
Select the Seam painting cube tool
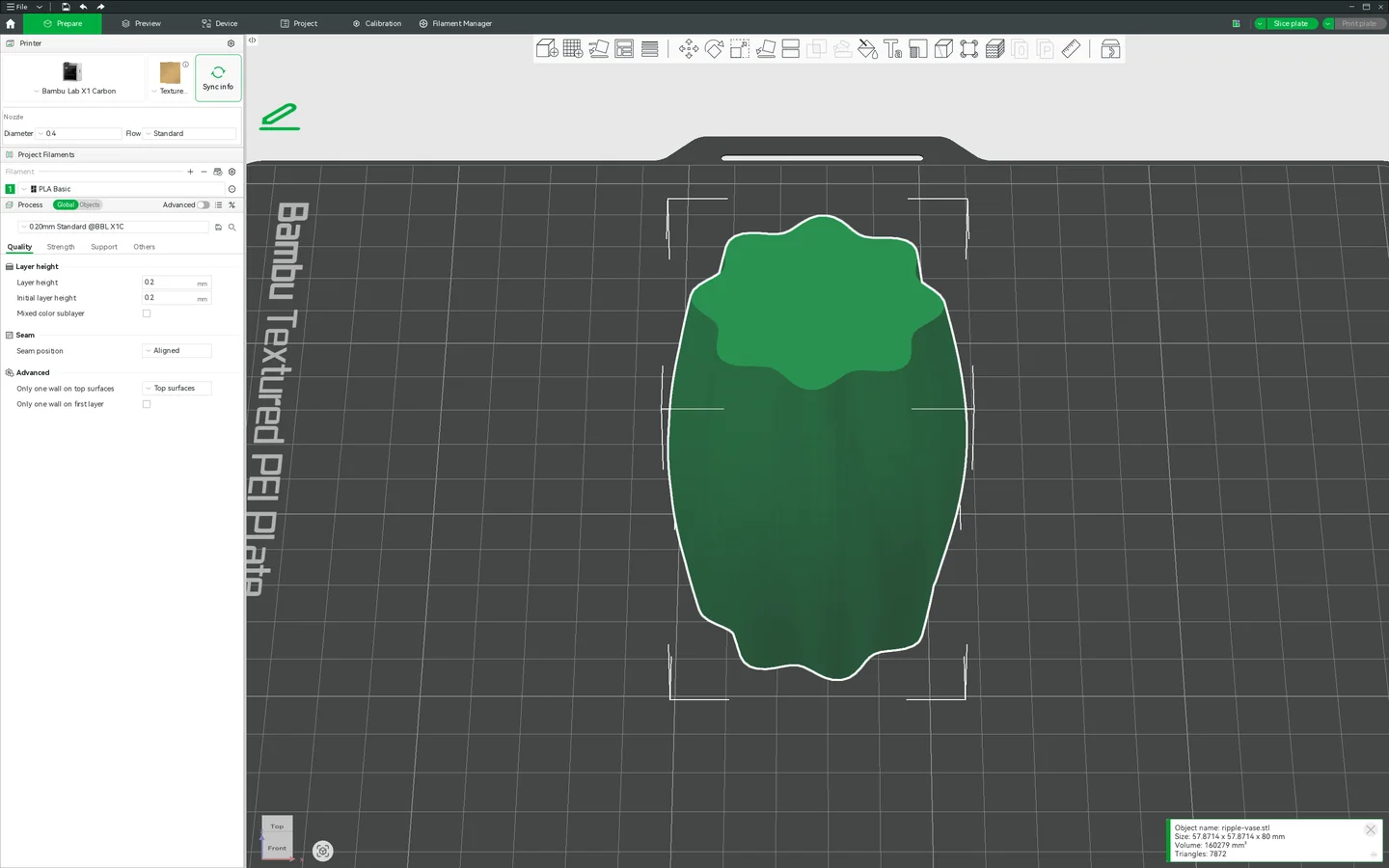tap(944, 49)
